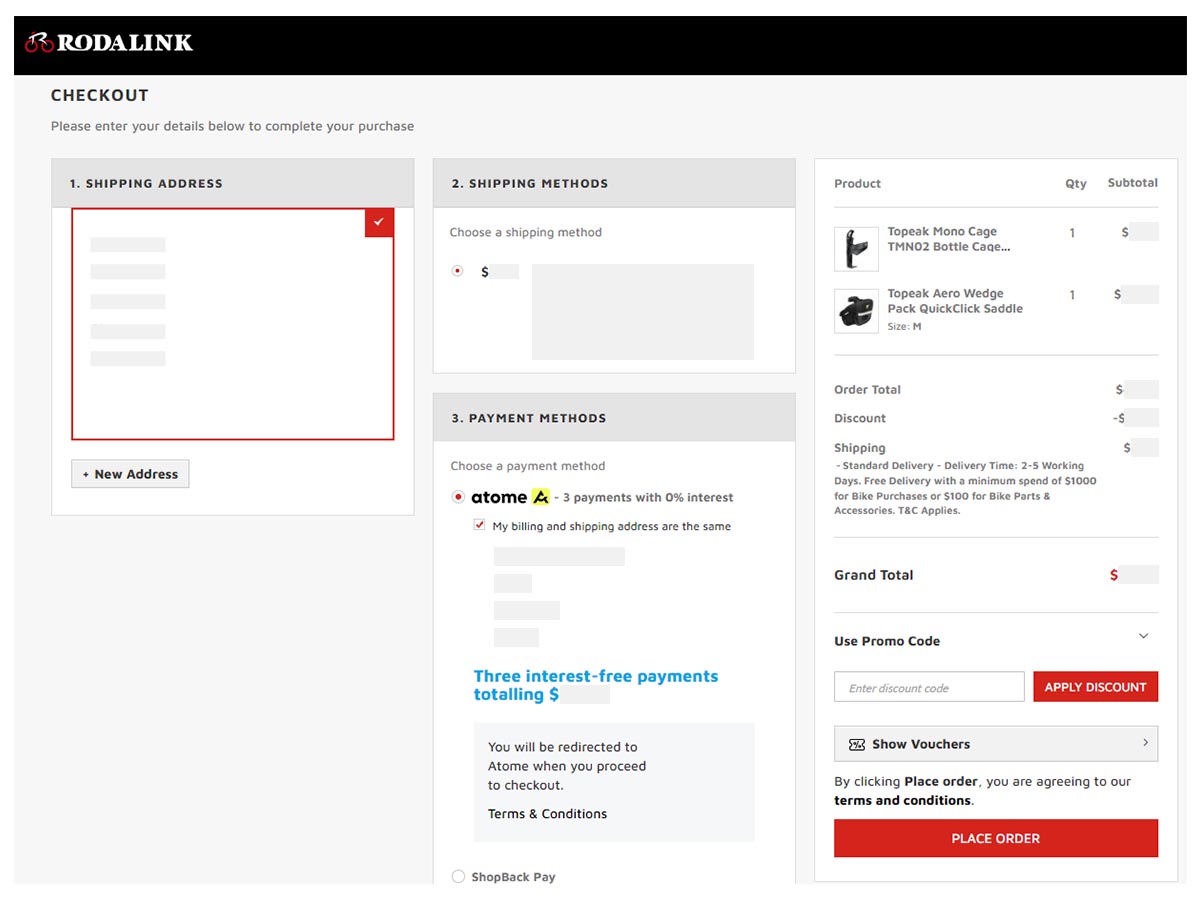This screenshot has width=1200, height=900.
Task: Open the Atome Terms & Conditions link
Action: pyautogui.click(x=547, y=814)
